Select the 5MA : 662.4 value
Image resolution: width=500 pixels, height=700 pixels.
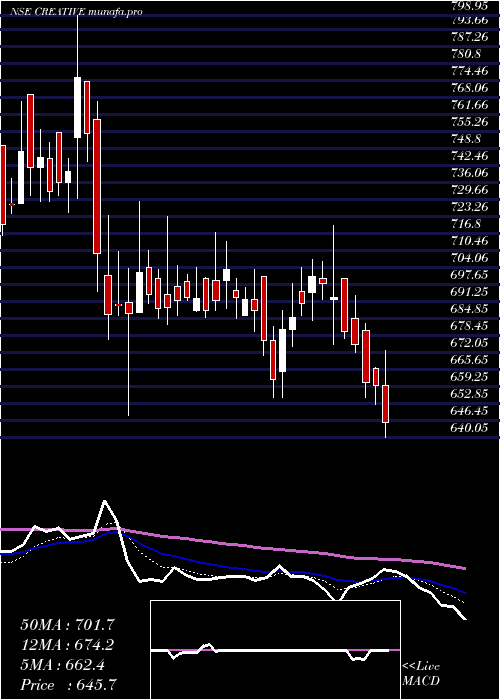click(63, 665)
